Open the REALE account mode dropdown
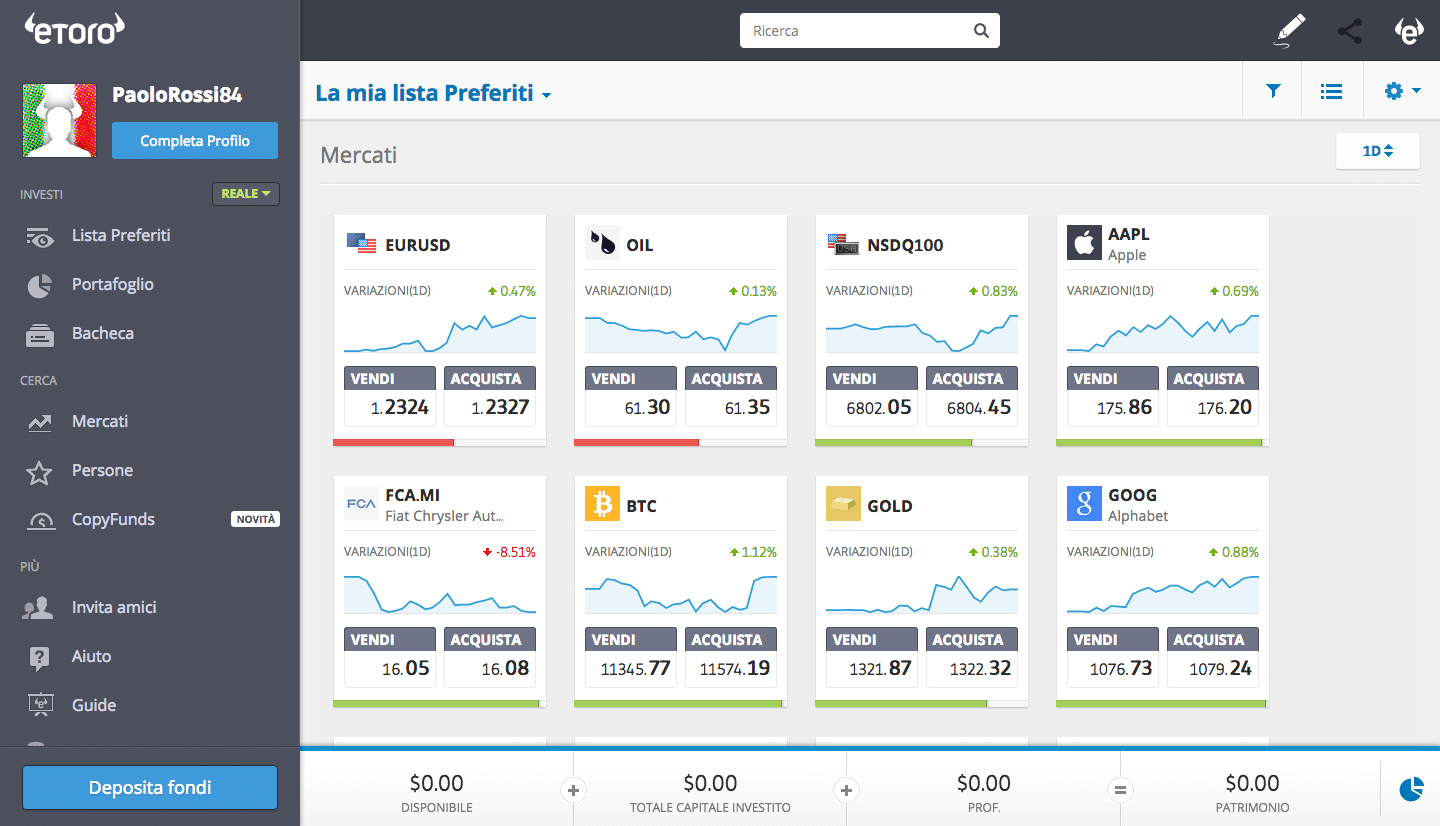1440x826 pixels. (245, 194)
